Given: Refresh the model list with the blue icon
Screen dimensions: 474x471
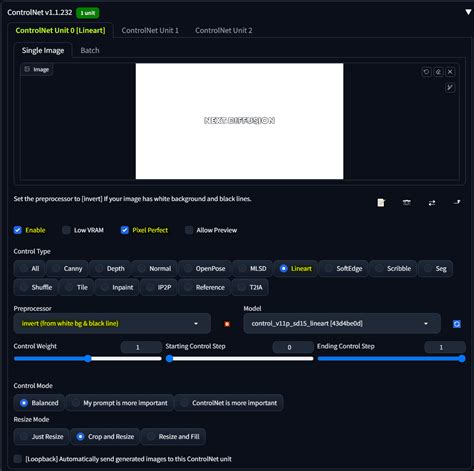Looking at the screenshot, I should coord(457,324).
